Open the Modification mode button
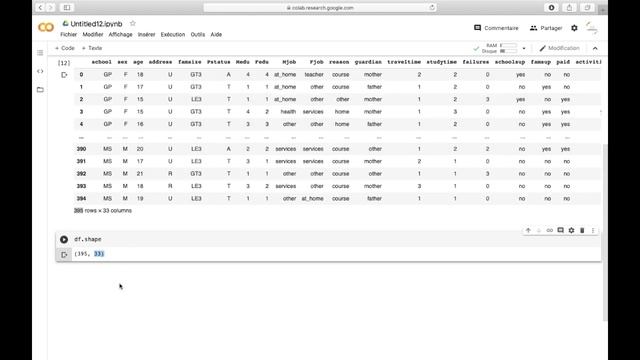 pyautogui.click(x=559, y=48)
